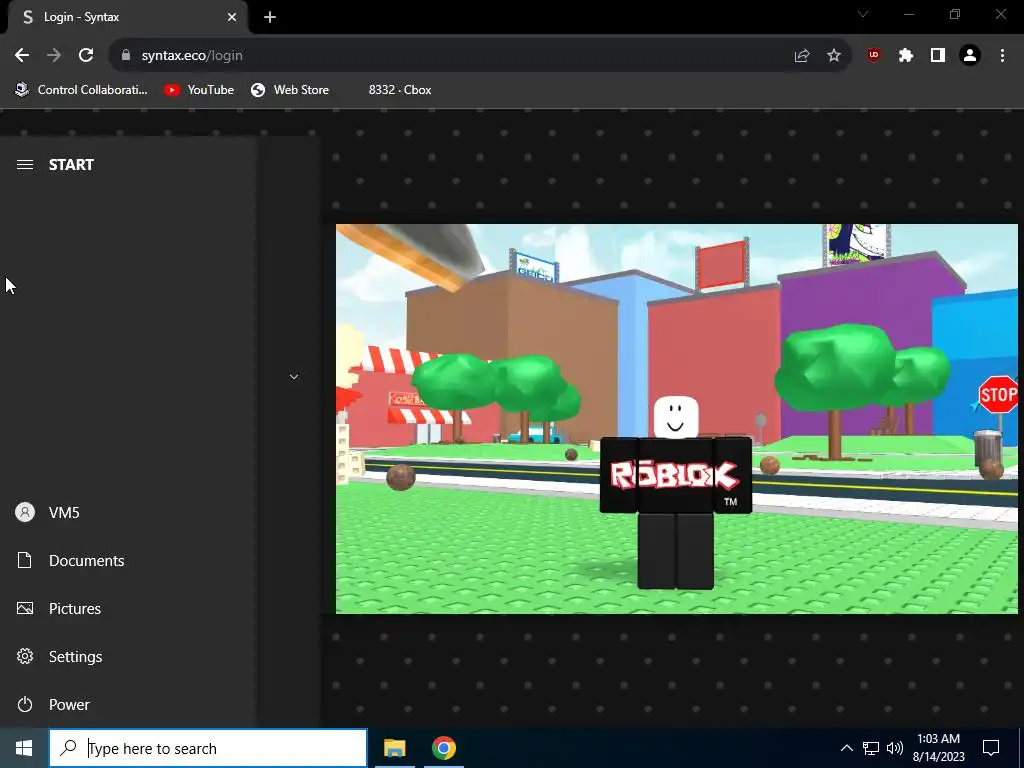Open the volume control tray icon
The width and height of the screenshot is (1024, 768).
pos(895,748)
